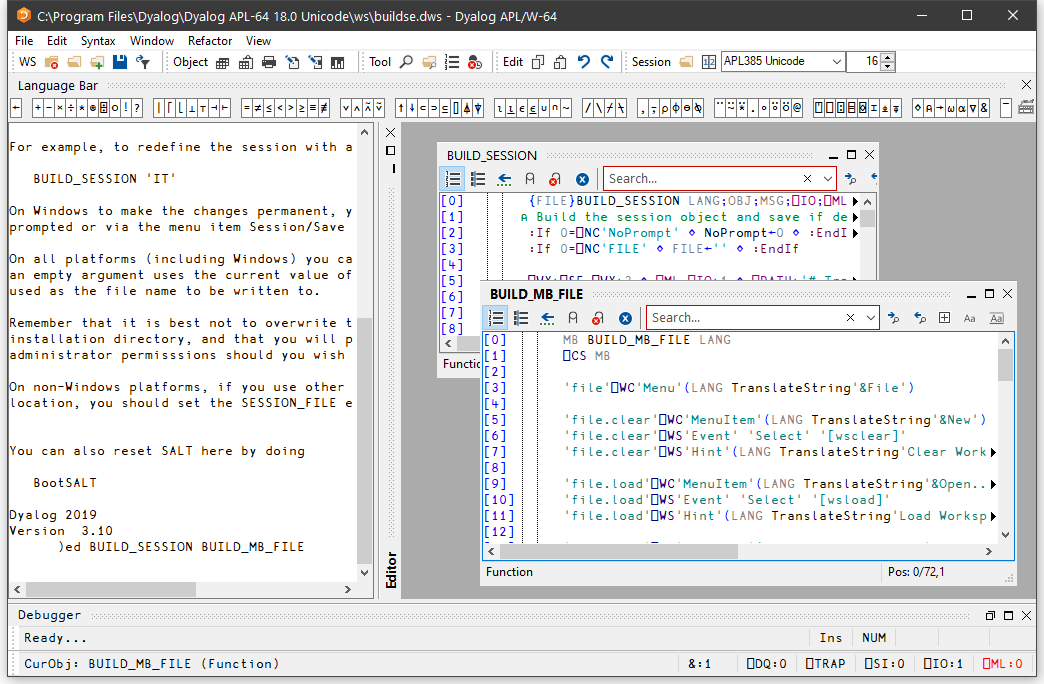Image resolution: width=1044 pixels, height=684 pixels.
Task: Click the Undo arrow in Edit toolbar
Action: click(584, 62)
